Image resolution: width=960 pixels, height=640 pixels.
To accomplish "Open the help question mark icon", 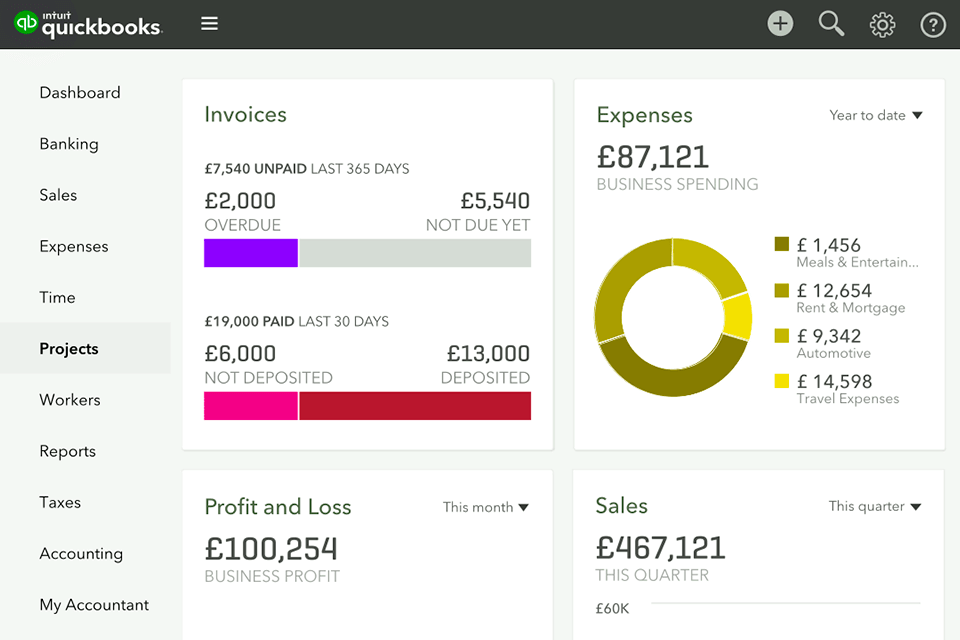I will 933,23.
